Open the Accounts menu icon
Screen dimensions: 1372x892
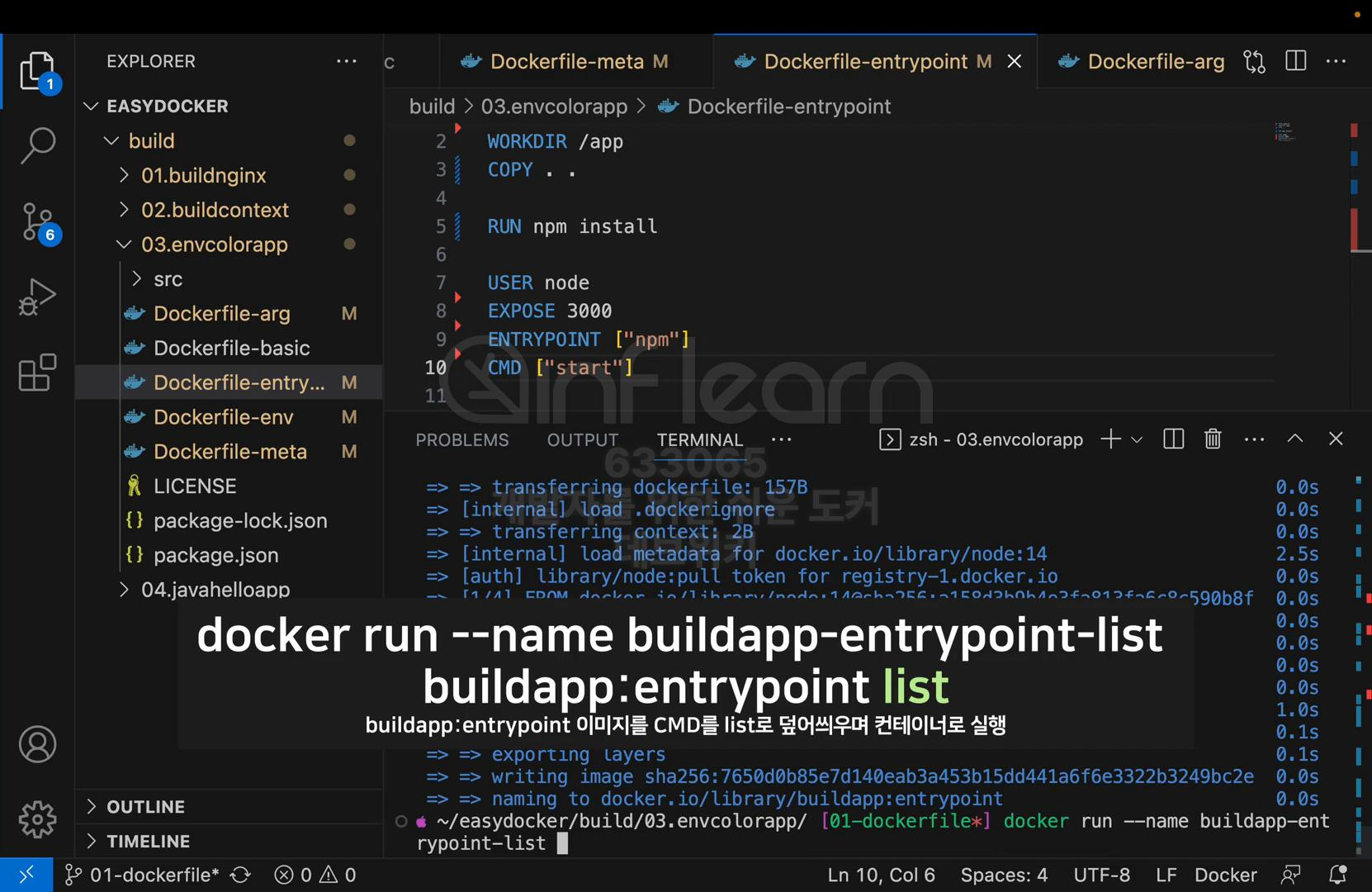click(37, 744)
